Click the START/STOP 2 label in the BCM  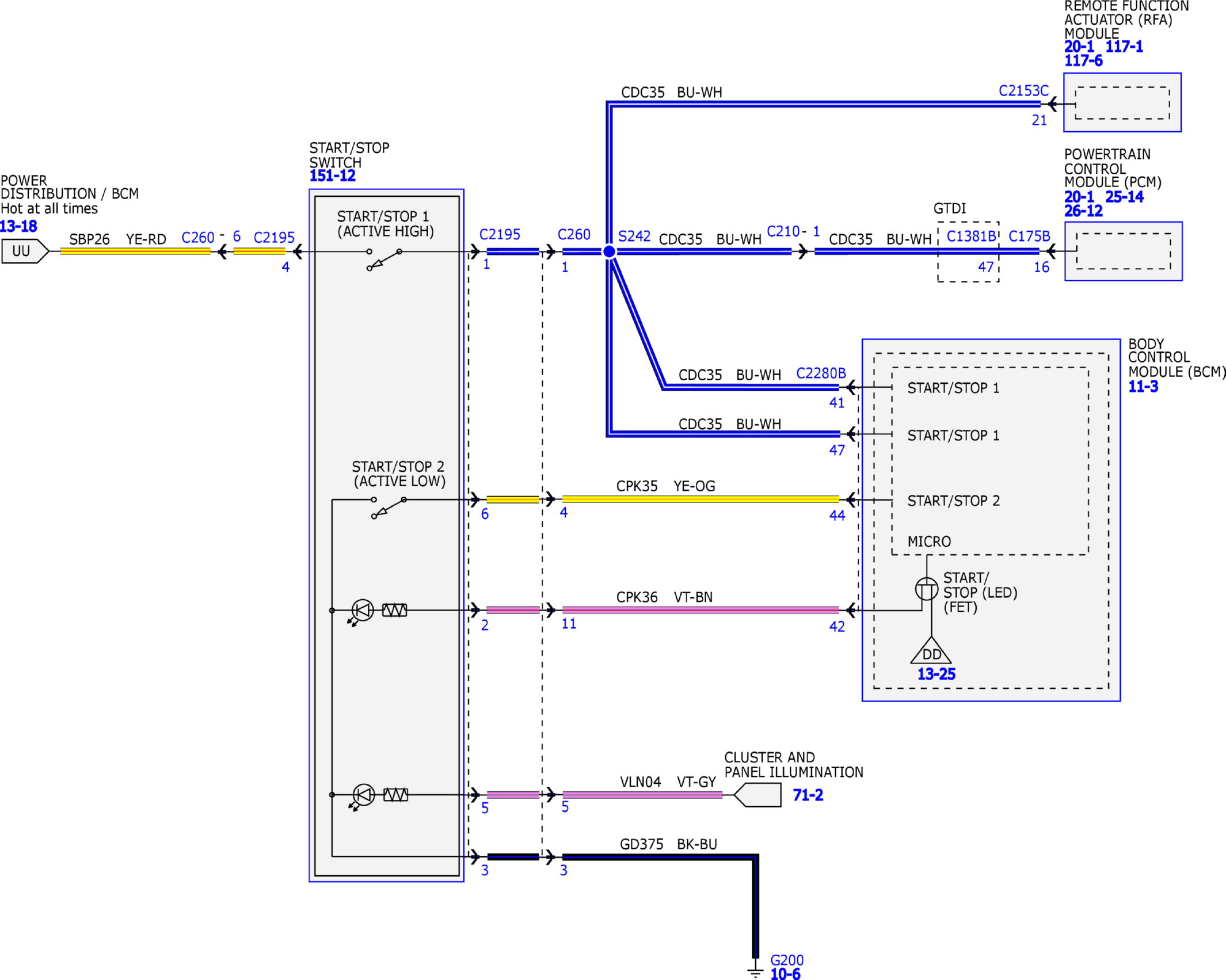coord(954,501)
